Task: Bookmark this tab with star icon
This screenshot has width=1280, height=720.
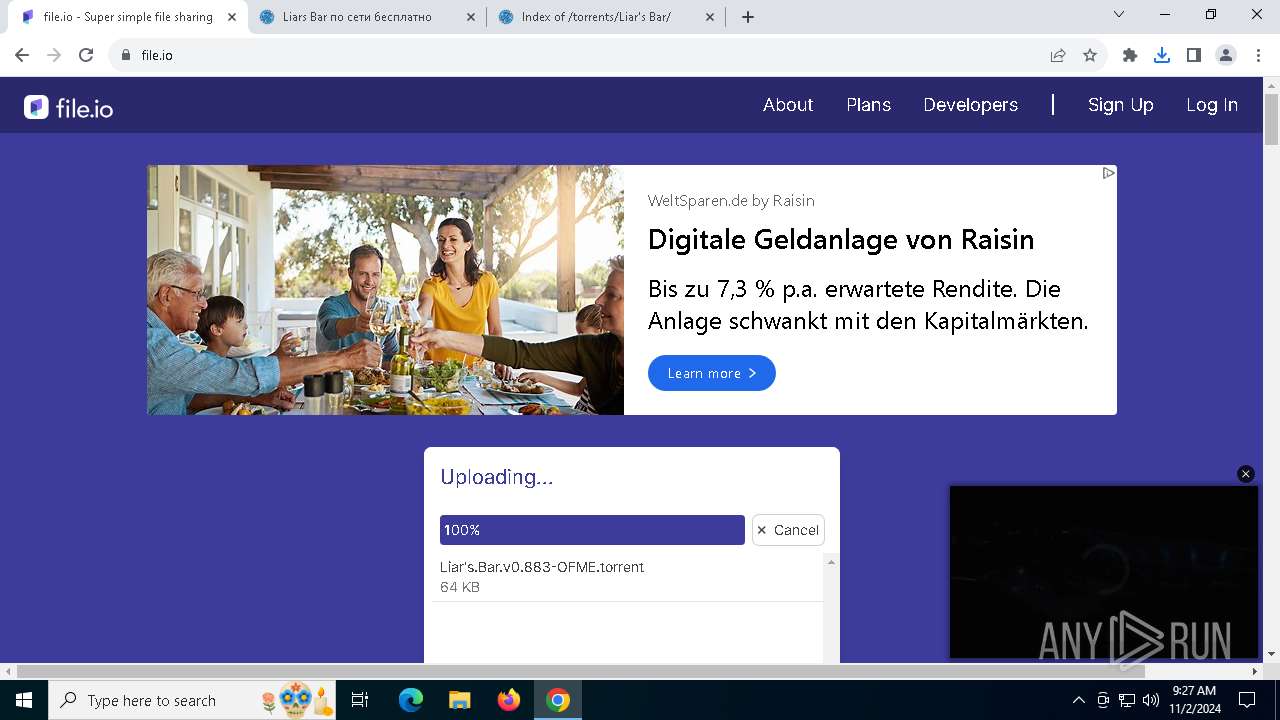Action: 1090,55
